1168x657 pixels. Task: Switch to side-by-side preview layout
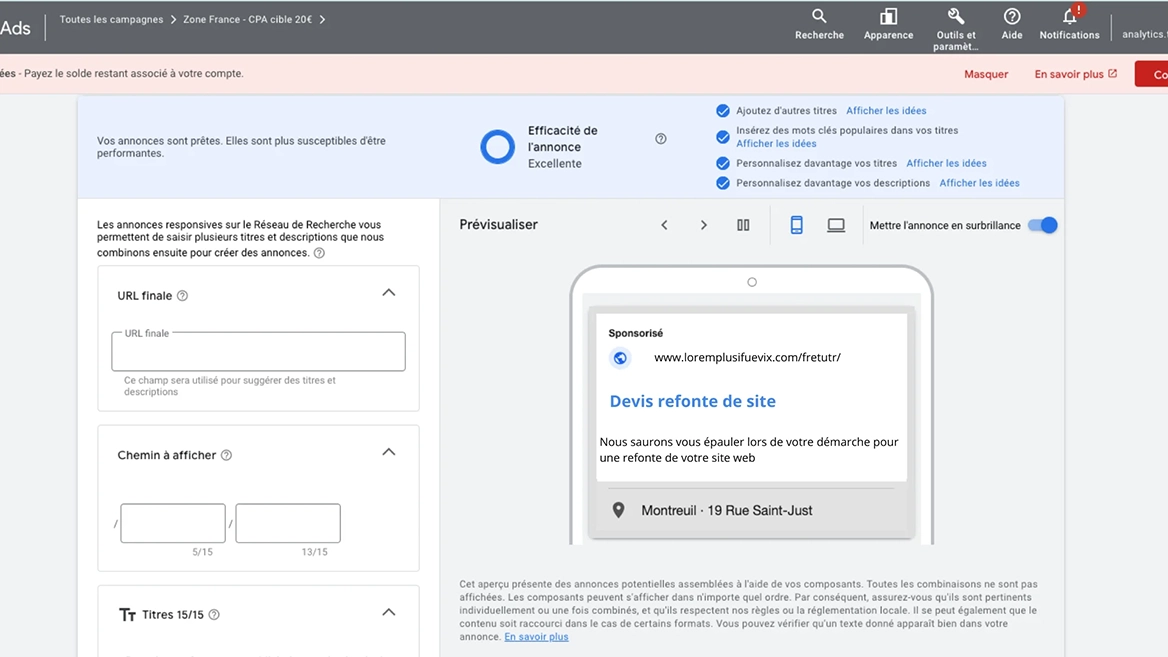point(743,225)
